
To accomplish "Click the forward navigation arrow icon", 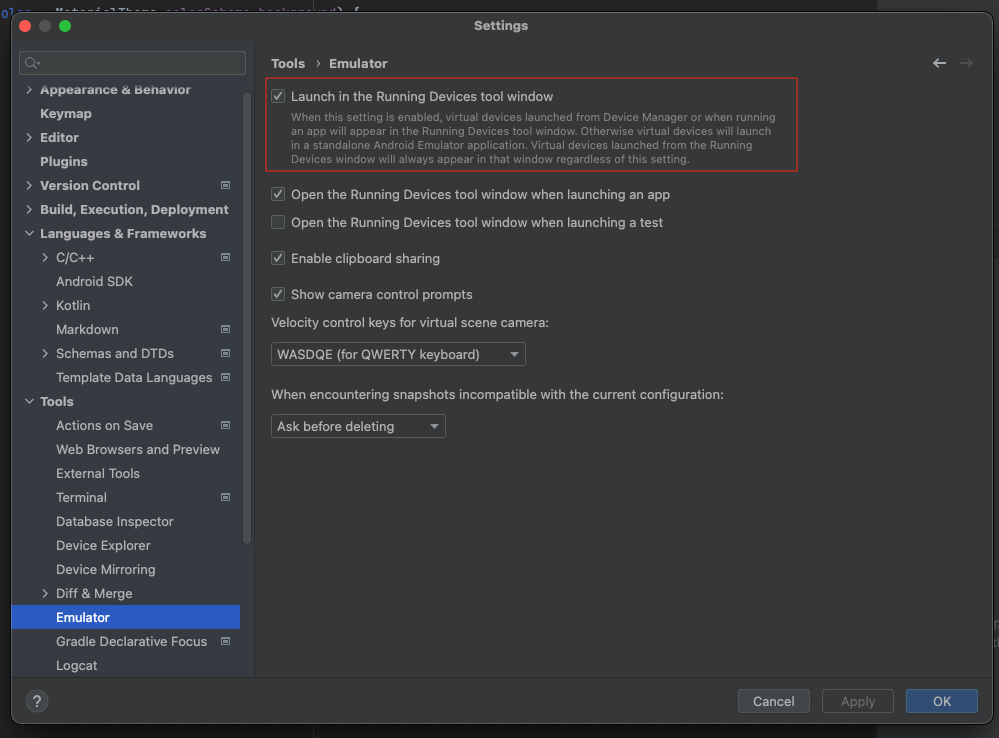I will click(966, 63).
